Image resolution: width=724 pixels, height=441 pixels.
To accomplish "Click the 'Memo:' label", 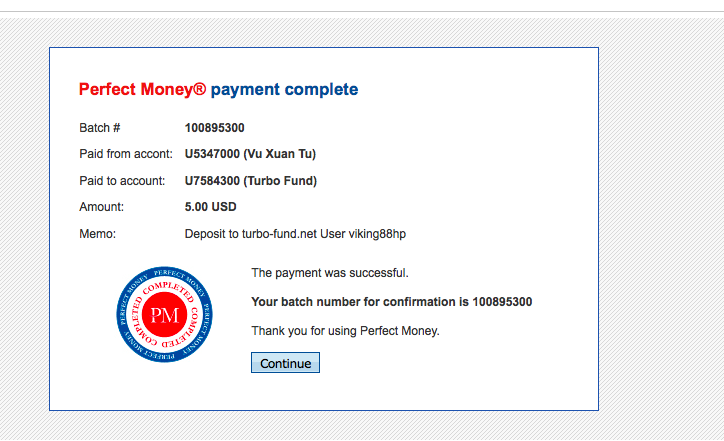I will (97, 234).
